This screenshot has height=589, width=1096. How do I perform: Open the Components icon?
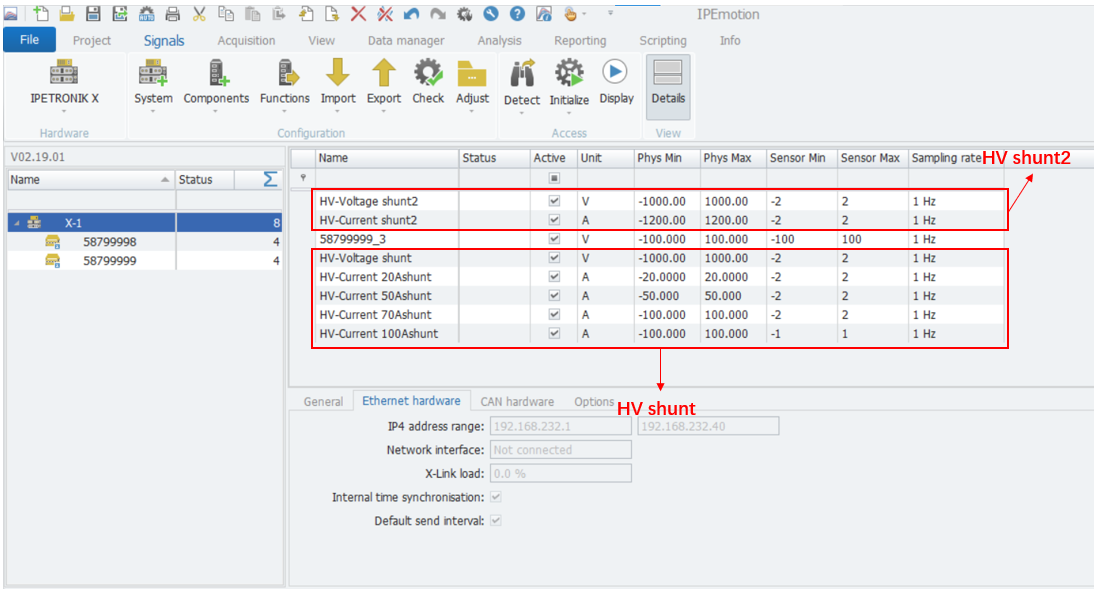[x=218, y=73]
